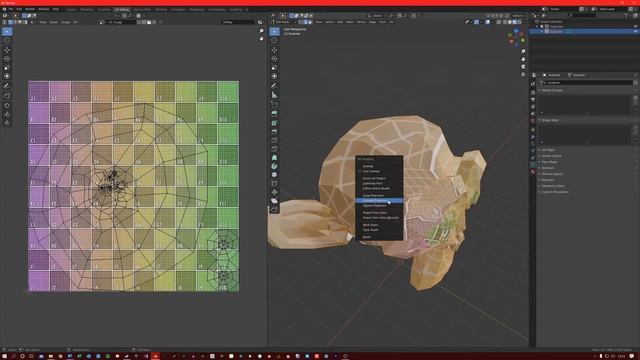Open the Texture Paint workspace tab
Image resolution: width=640 pixels, height=360 pixels.
coord(142,9)
